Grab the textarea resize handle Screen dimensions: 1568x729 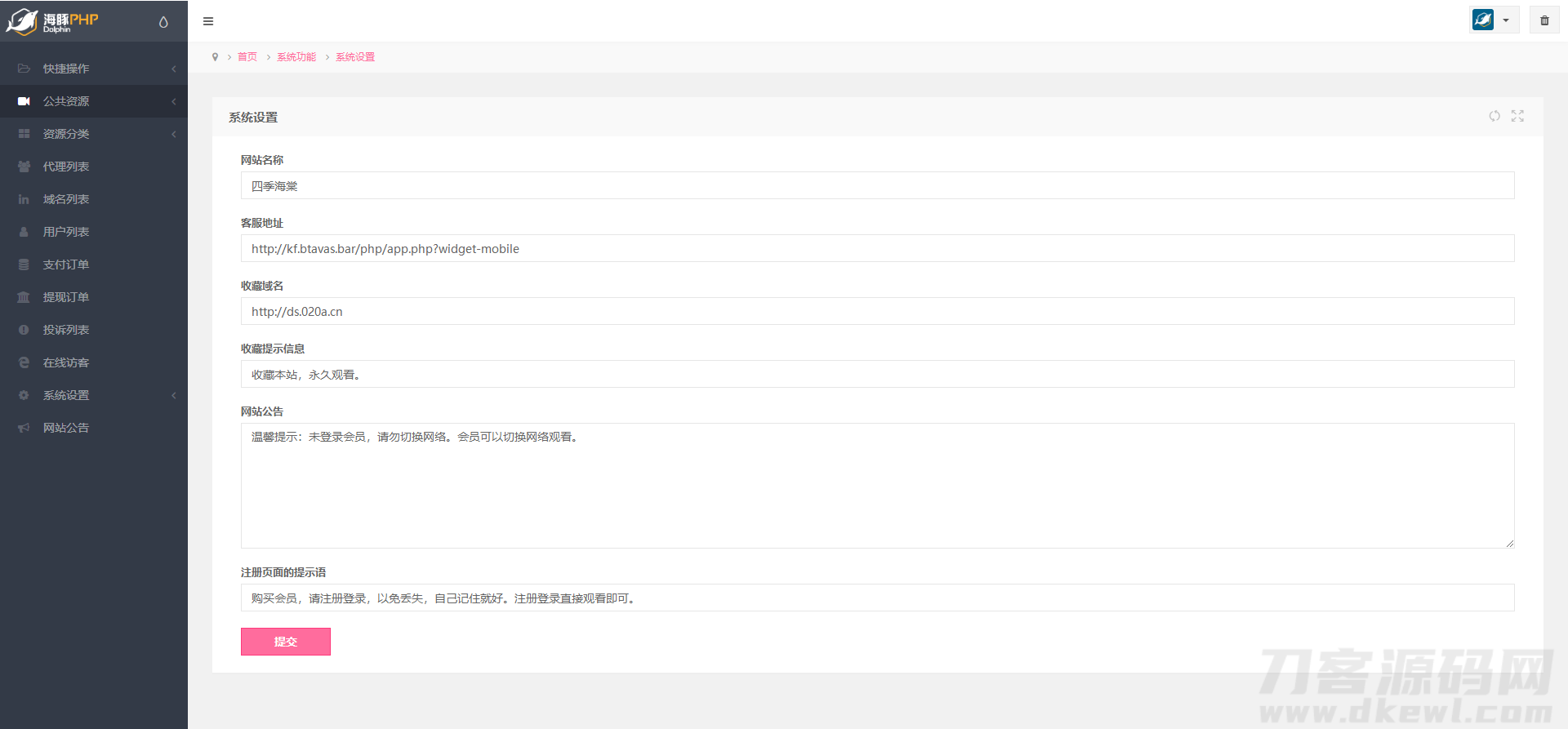(x=1509, y=544)
